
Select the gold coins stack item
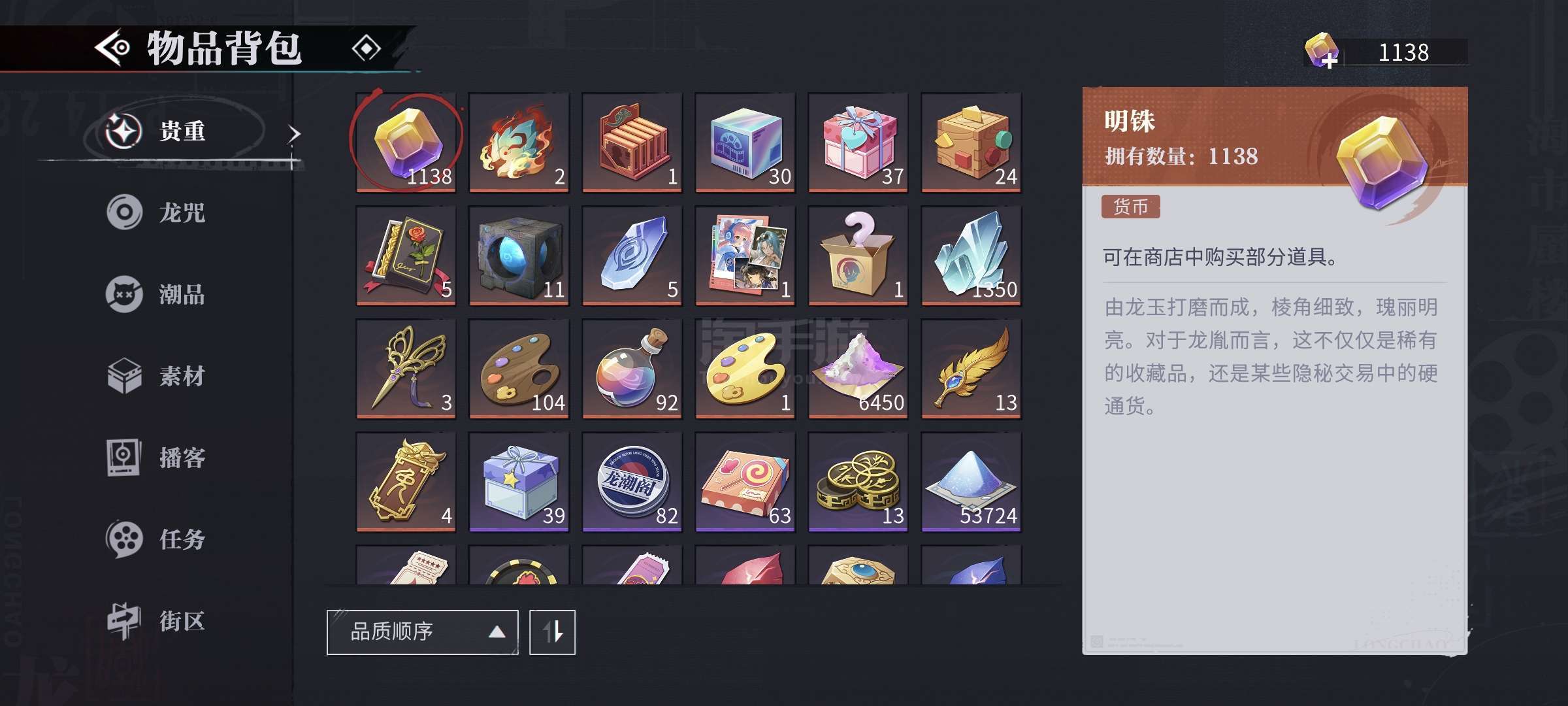pyautogui.click(x=858, y=482)
